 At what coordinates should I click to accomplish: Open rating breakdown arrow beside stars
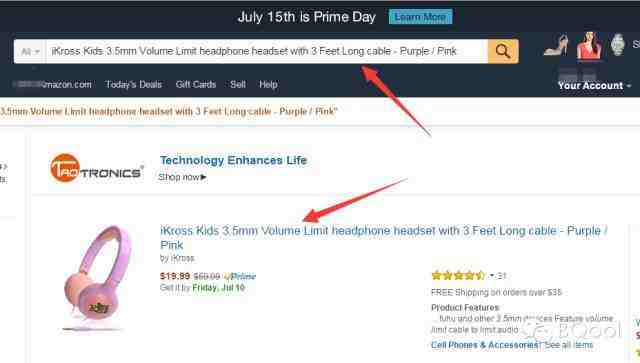(x=491, y=276)
